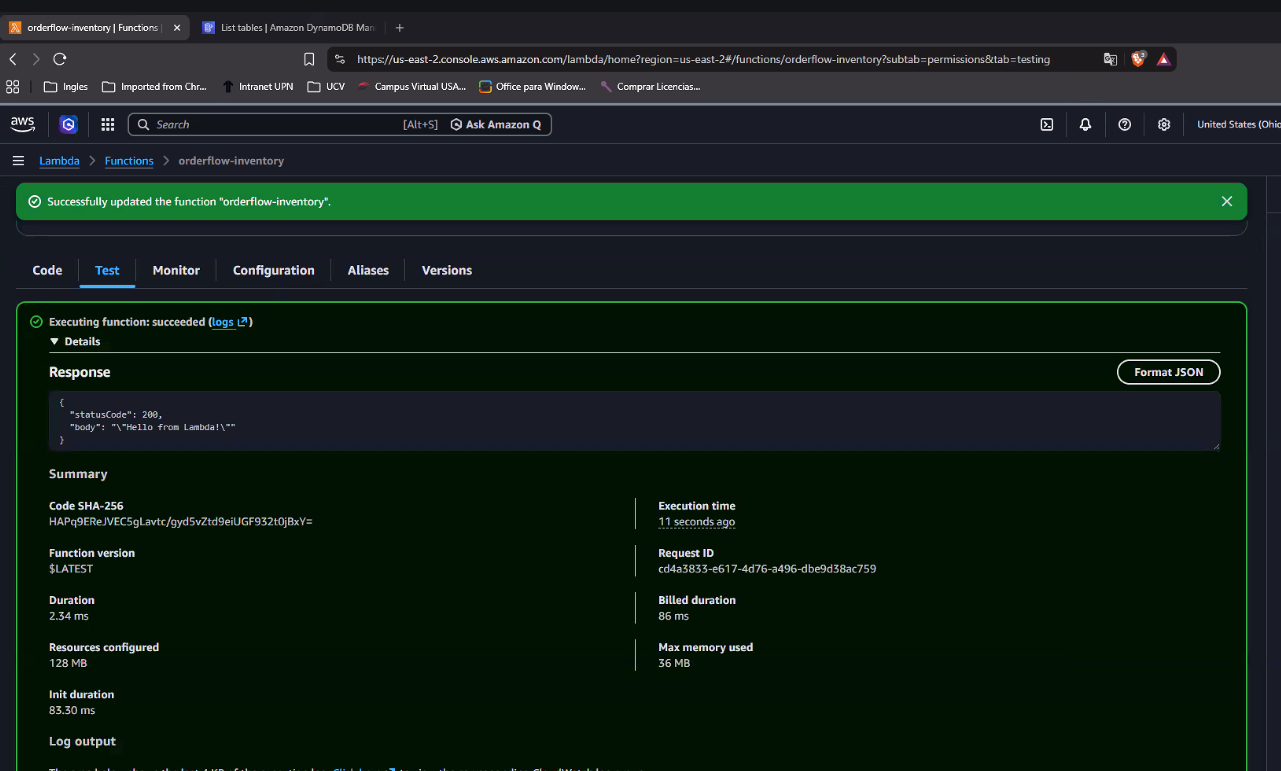Screen dimensions: 1281x771
Task: Click the bookmark icon in the address bar
Action: (x=309, y=59)
